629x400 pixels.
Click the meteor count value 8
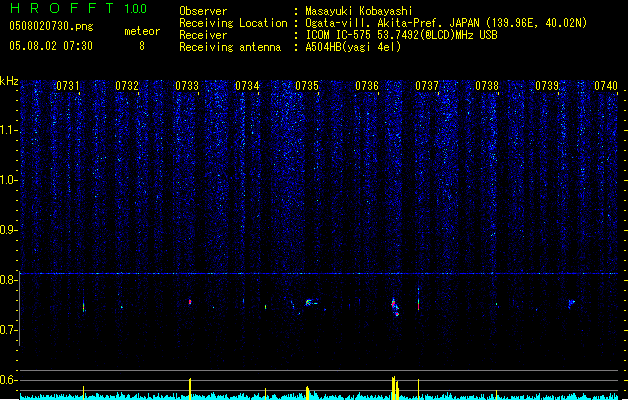[x=142, y=46]
